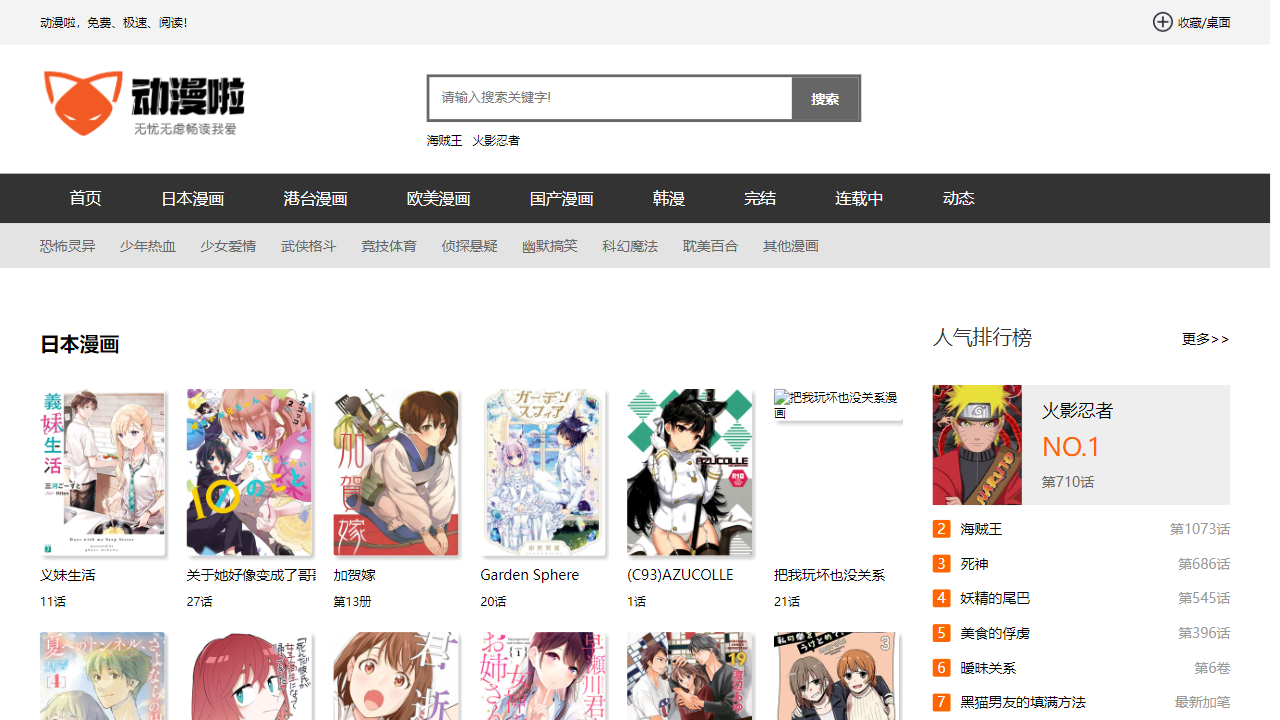Click the Garden Sphere title text

point(530,575)
